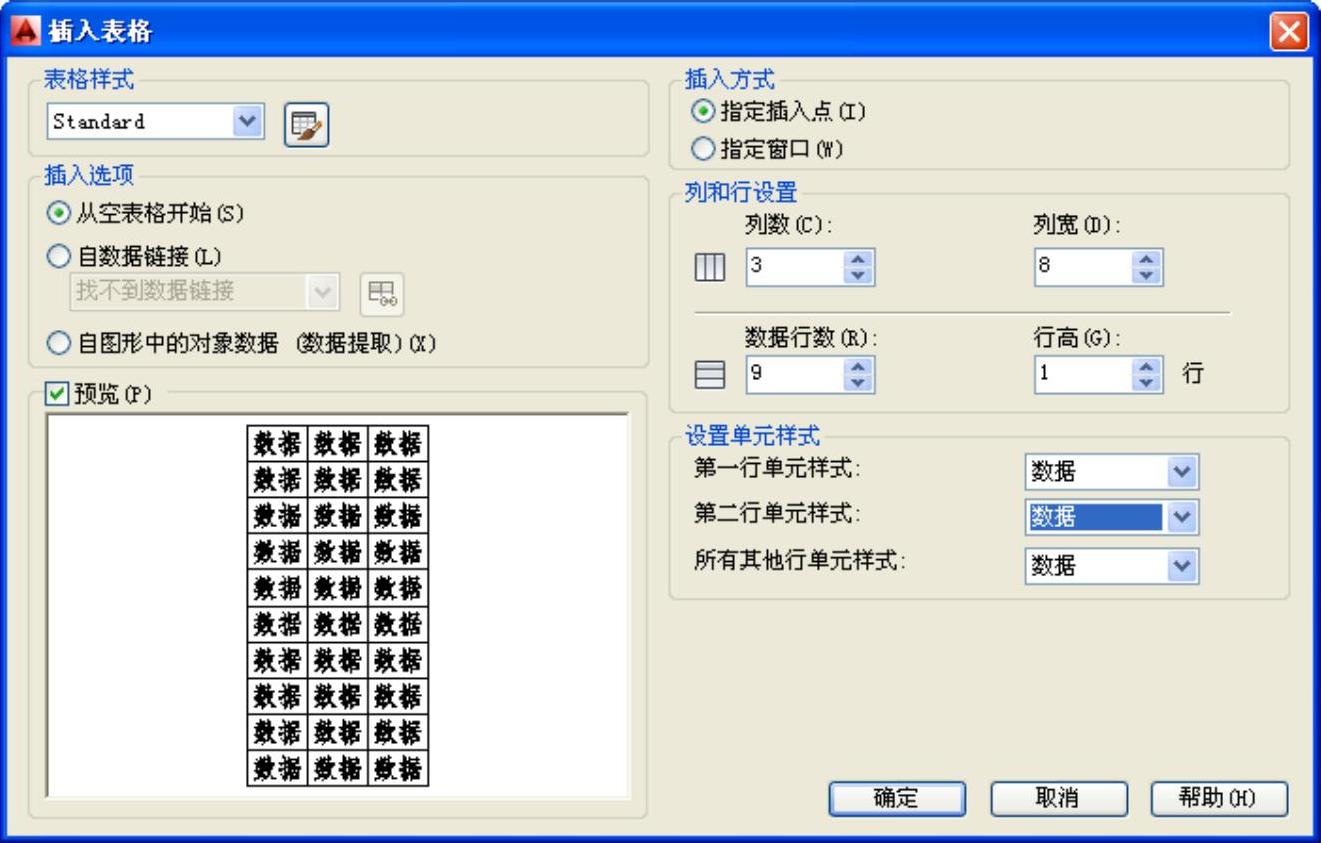Open 第一行单元样式 dropdown

click(1182, 471)
